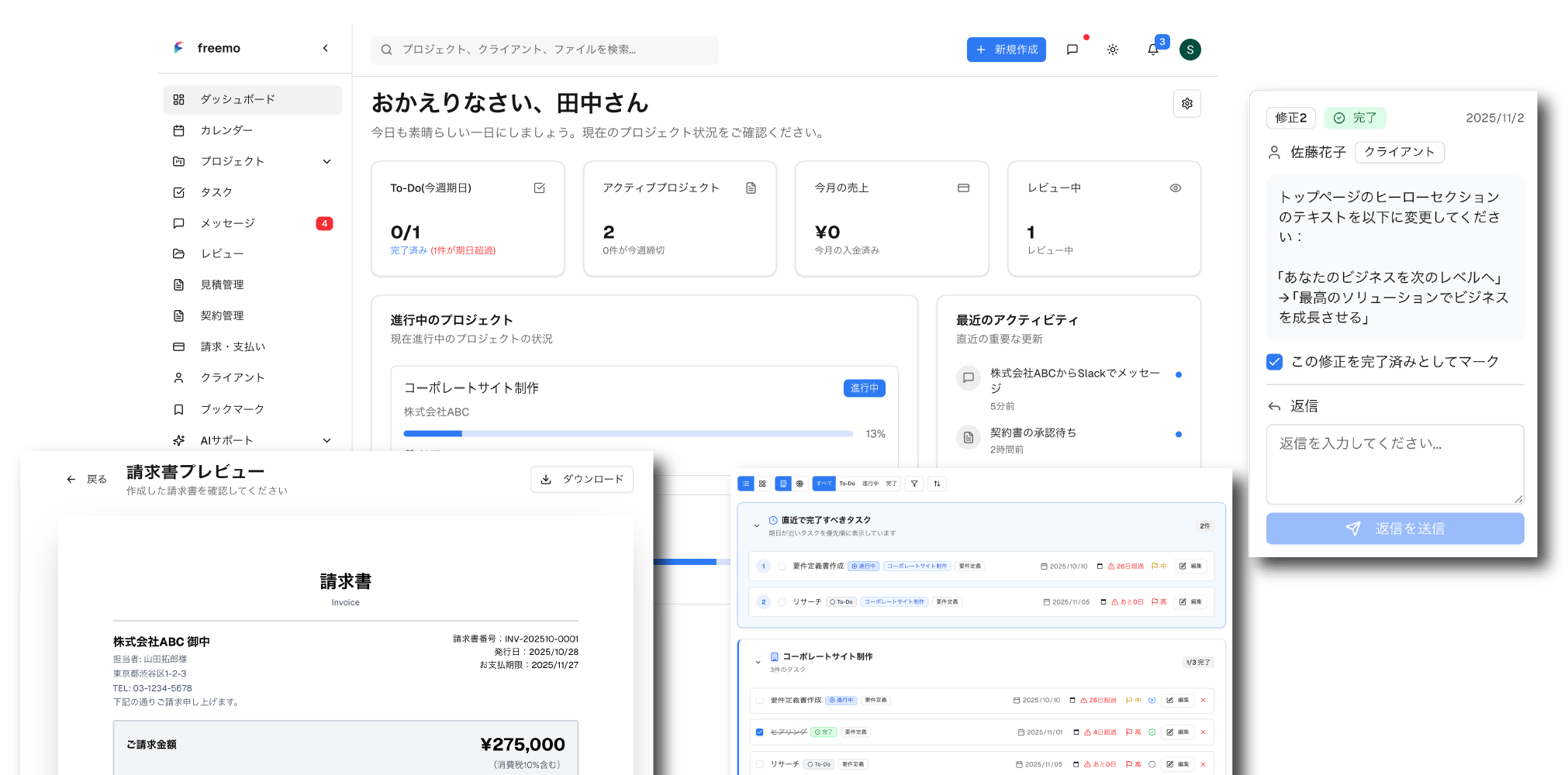Uncheck the ヒアリング task checkbox
The image size is (1568, 775).
(x=759, y=732)
